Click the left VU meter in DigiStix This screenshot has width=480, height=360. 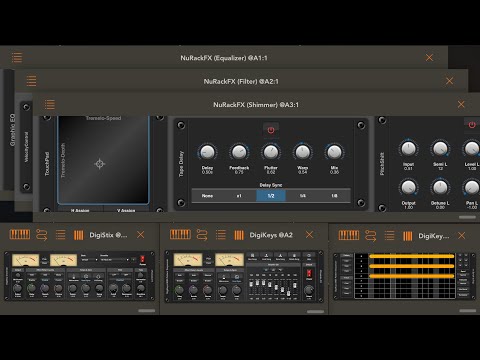point(26,260)
